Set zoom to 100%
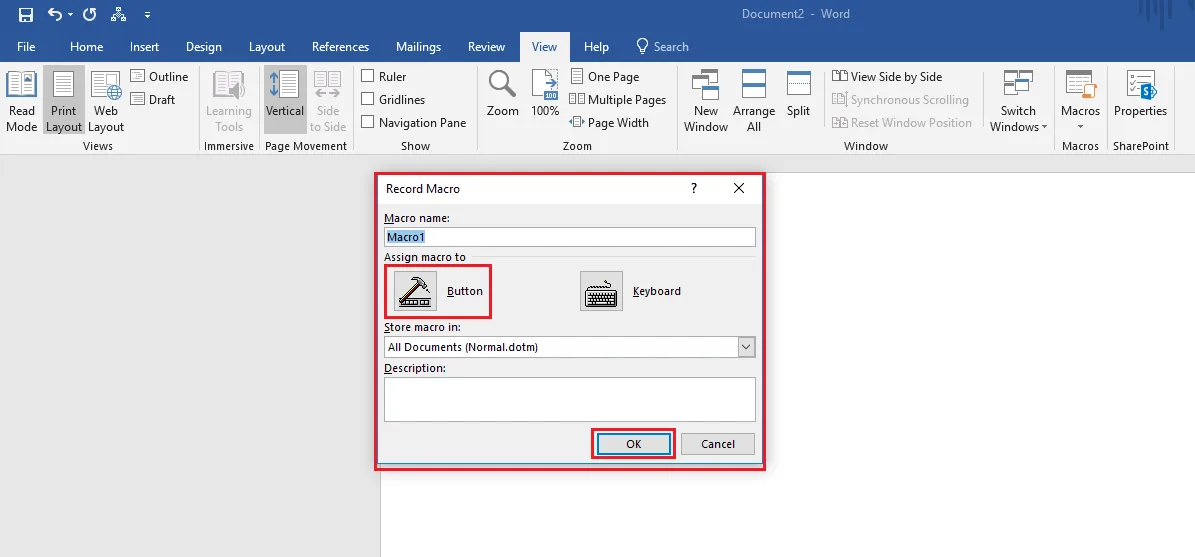1195x557 pixels. (x=545, y=93)
